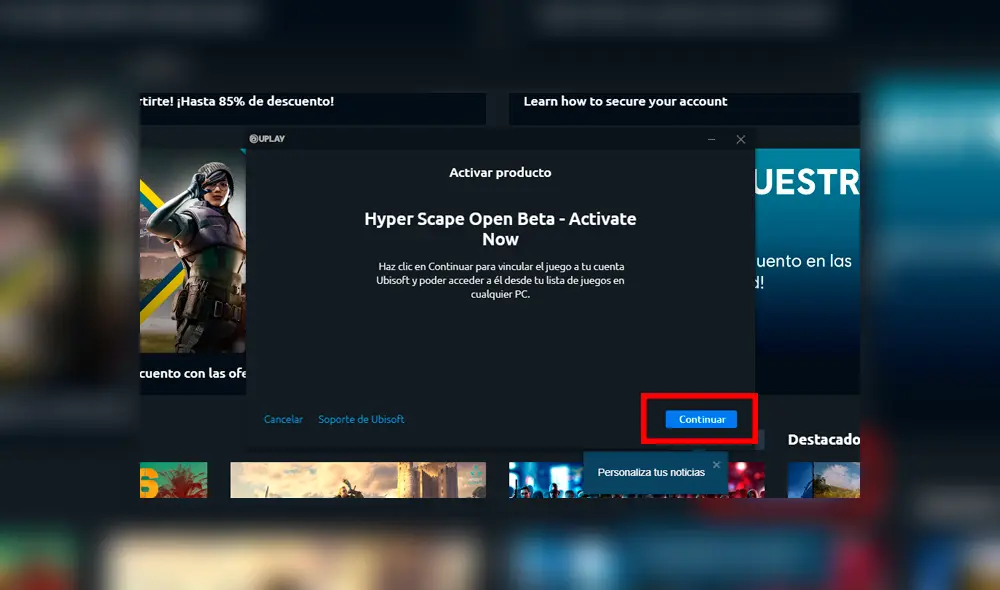Open the landscape thumbnail under Destacado
This screenshot has height=590, width=1000.
point(822,480)
